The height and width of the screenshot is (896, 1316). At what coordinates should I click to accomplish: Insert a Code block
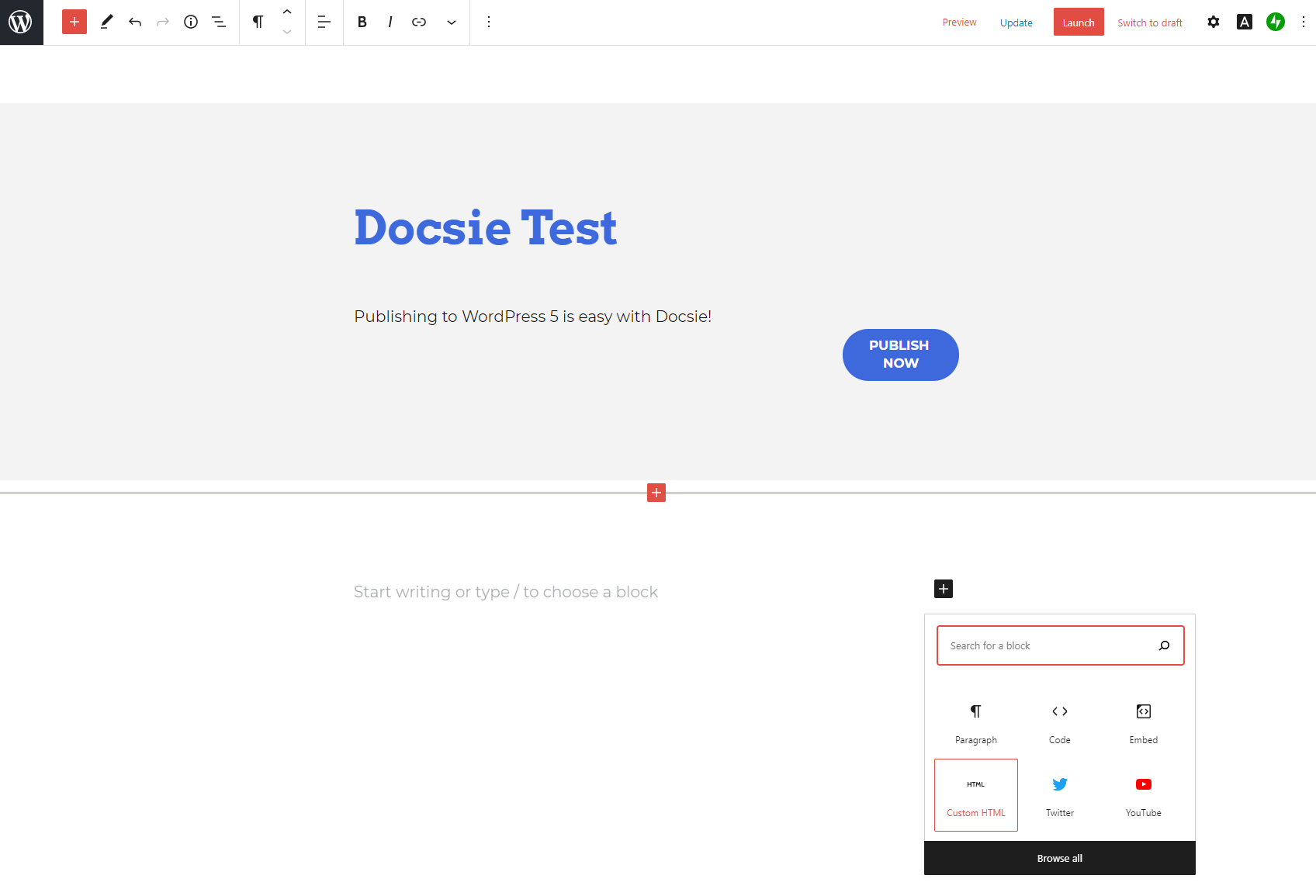tap(1060, 722)
